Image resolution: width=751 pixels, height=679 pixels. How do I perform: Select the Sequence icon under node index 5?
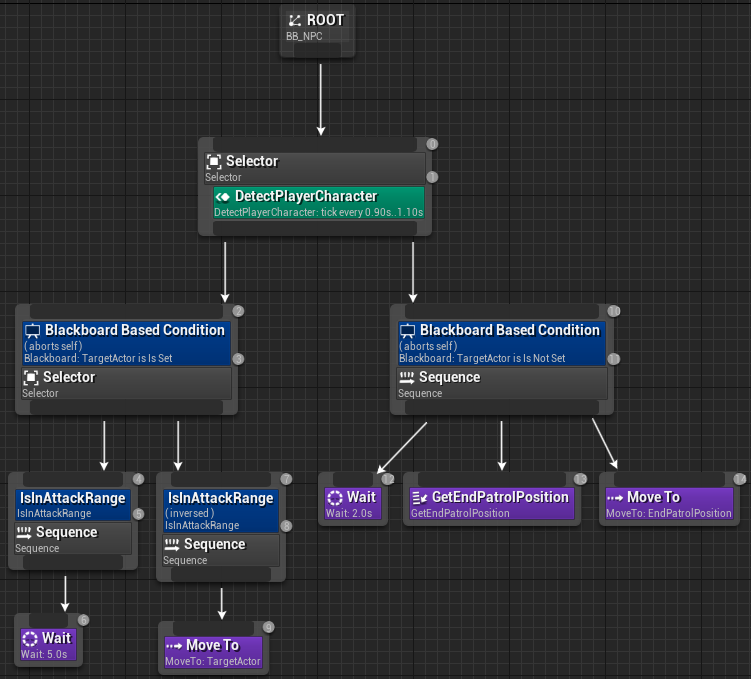coord(24,532)
